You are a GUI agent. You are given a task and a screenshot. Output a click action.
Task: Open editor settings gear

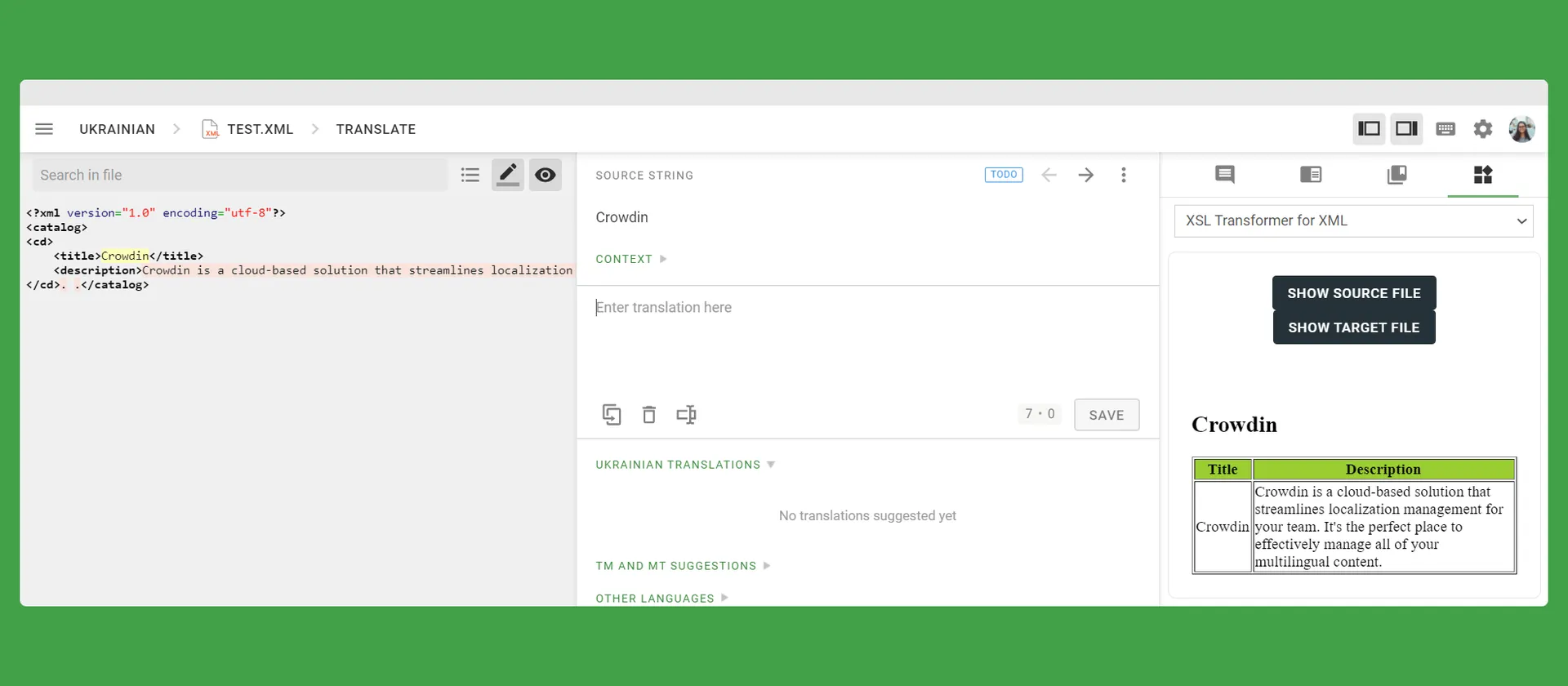(x=1483, y=129)
